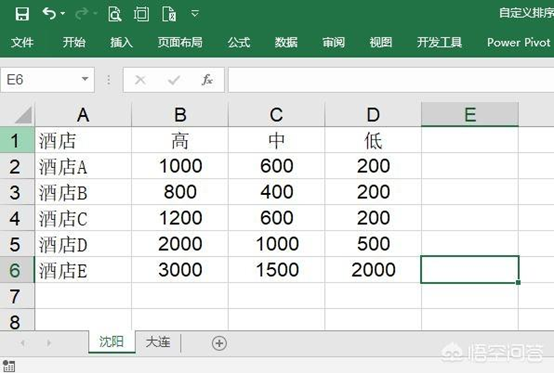554x373 pixels.
Task: Click the New Sheet plus icon
Action: (x=219, y=343)
